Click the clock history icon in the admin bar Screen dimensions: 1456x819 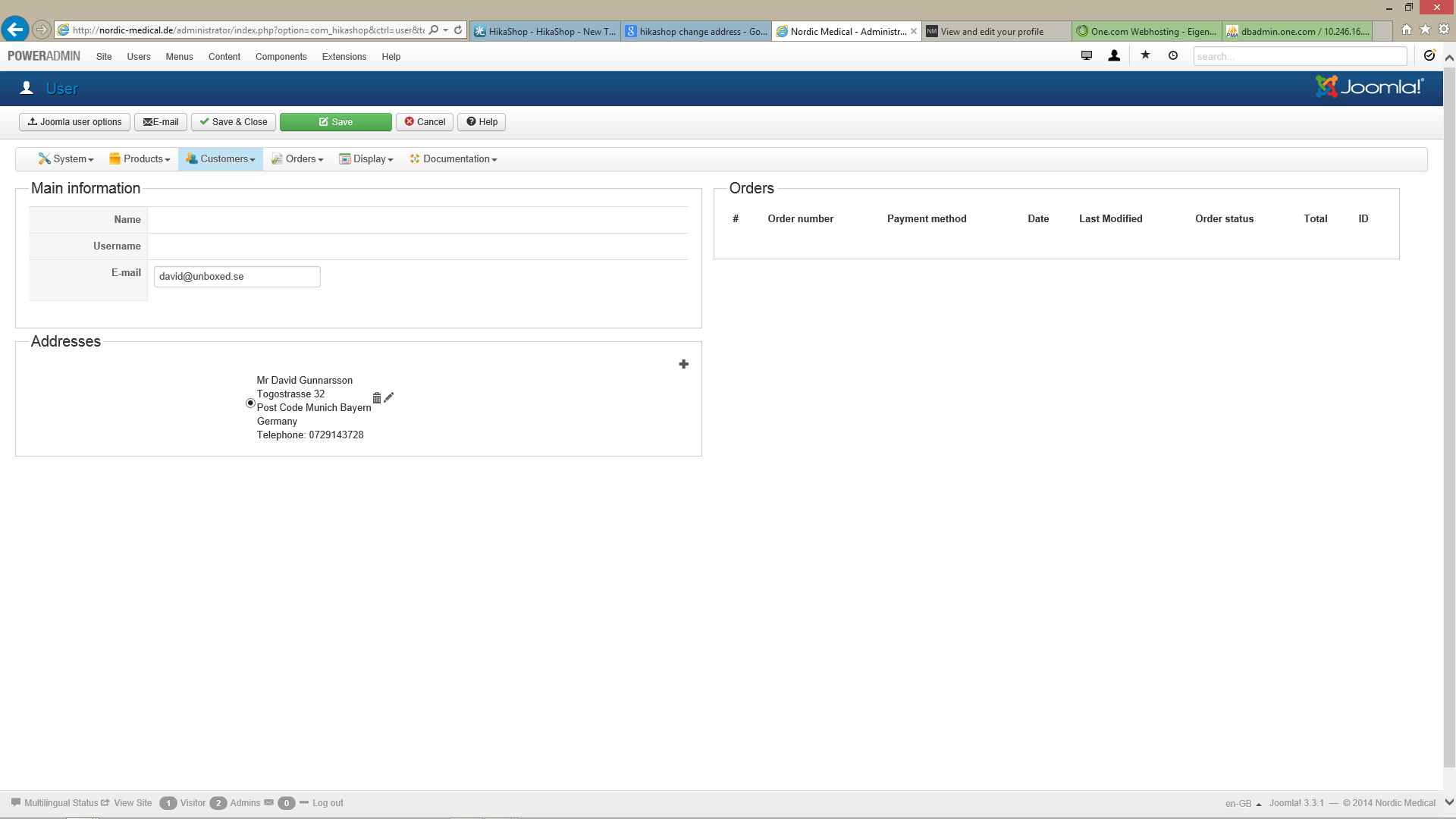(1173, 55)
